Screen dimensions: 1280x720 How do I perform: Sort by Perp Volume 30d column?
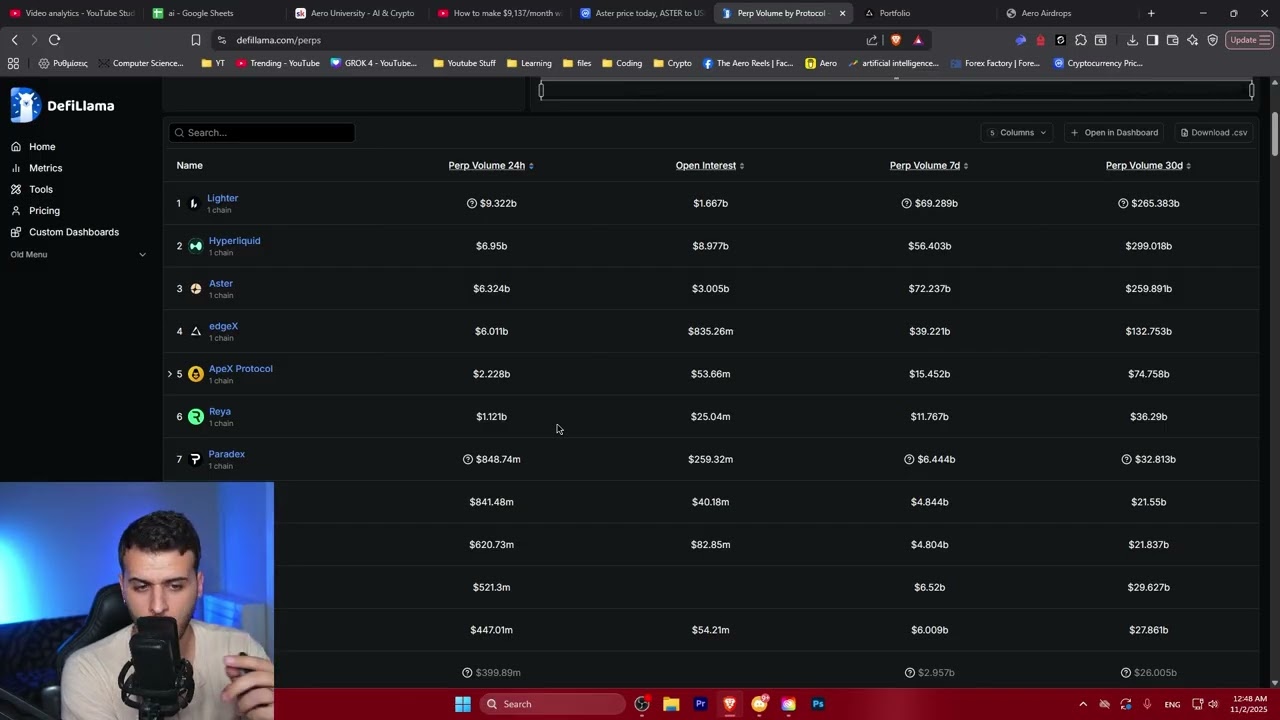point(1148,165)
